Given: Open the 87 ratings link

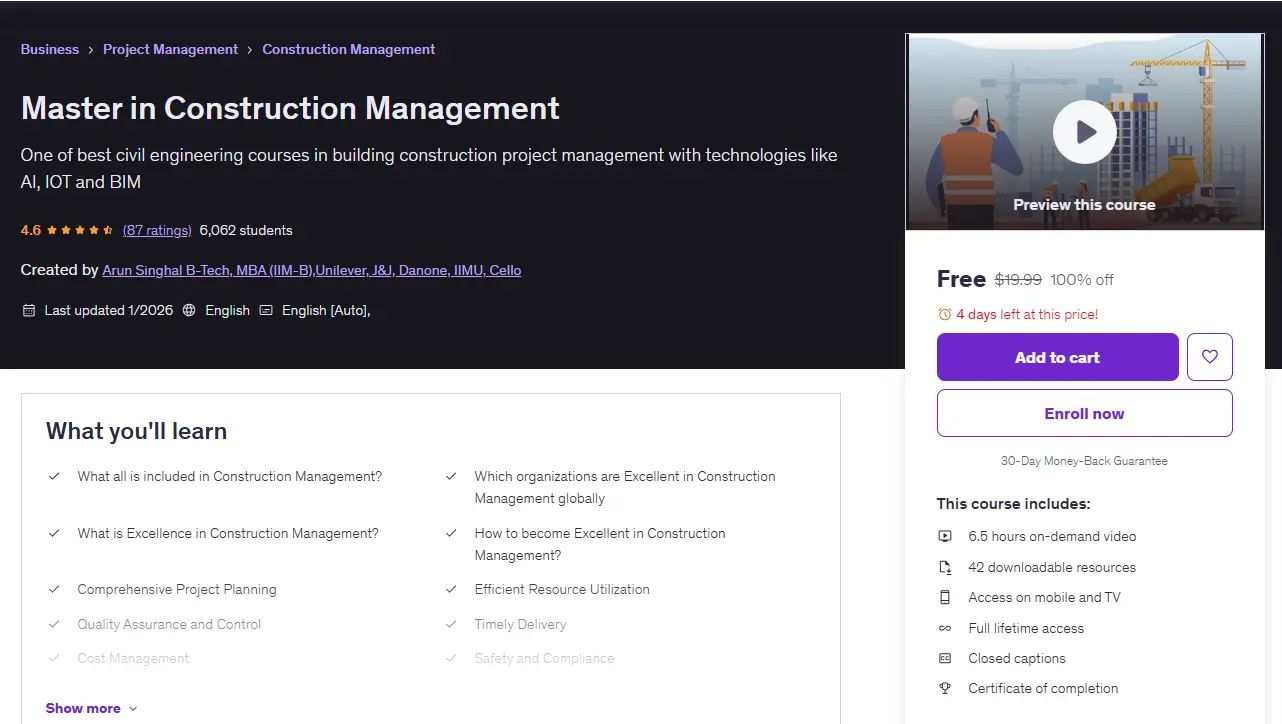Looking at the screenshot, I should (157, 230).
